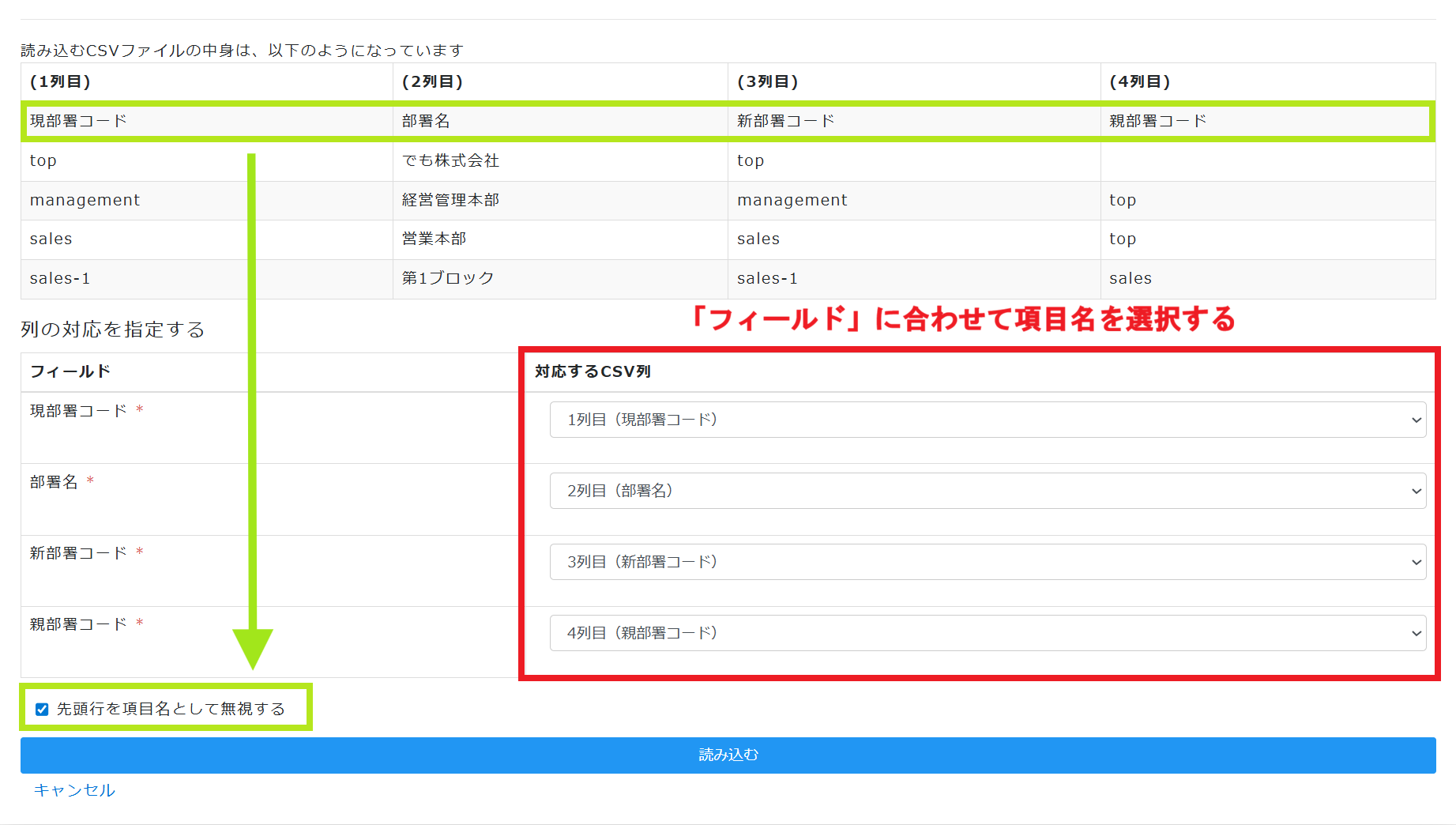This screenshot has width=1456, height=825.
Task: Click the フィールド table header
Action: [70, 371]
